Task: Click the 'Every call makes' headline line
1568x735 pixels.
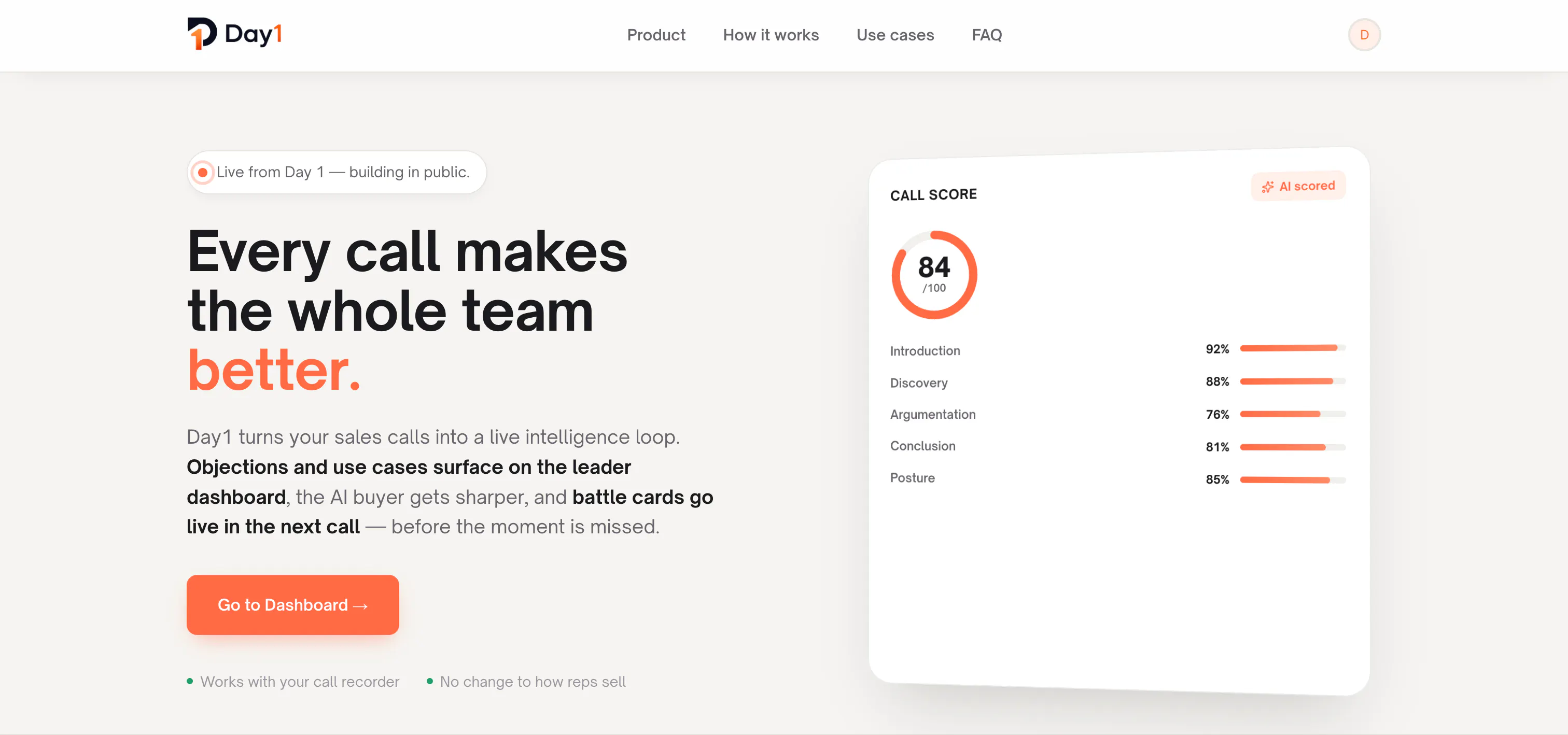Action: tap(407, 252)
